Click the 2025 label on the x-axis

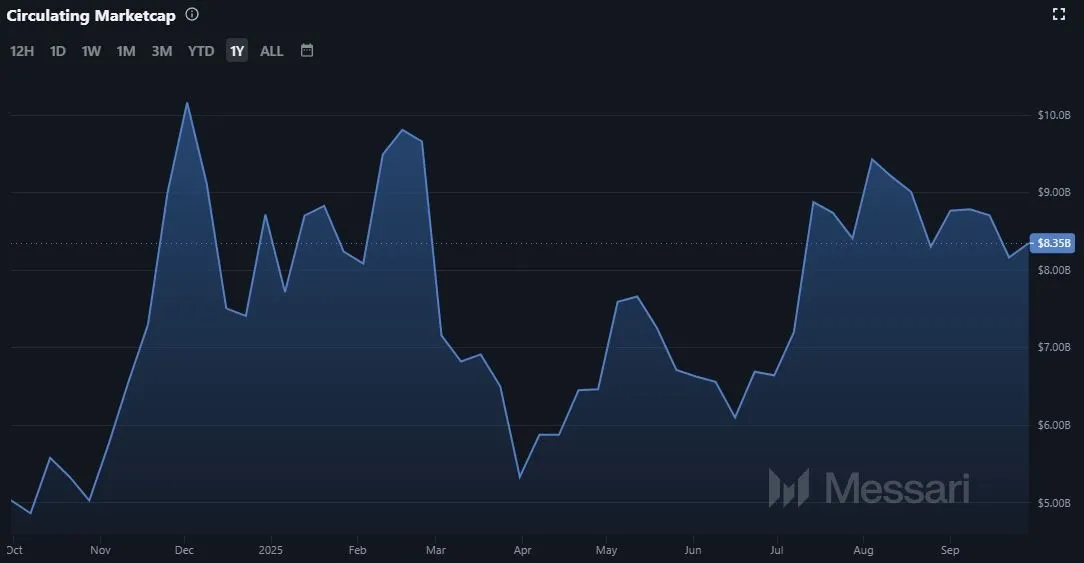tap(271, 550)
